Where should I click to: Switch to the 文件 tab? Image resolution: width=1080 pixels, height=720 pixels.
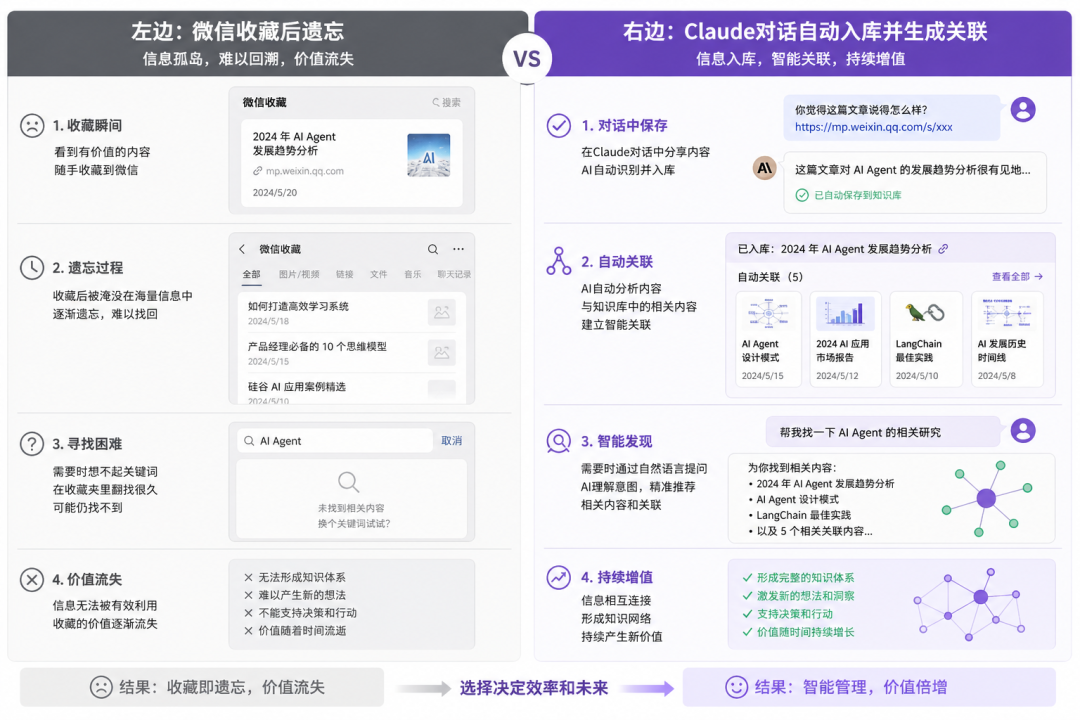[379, 274]
